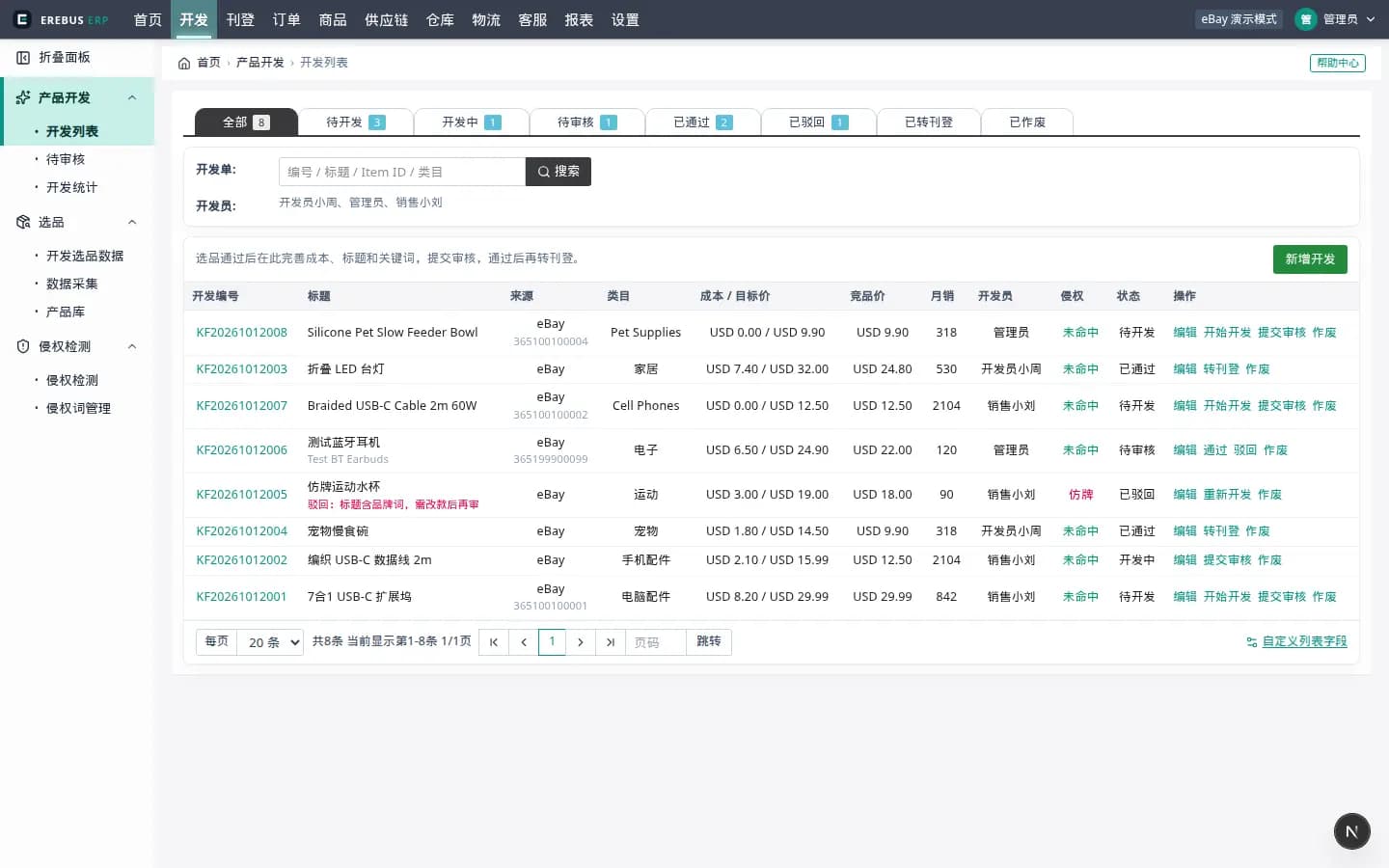Click the admin avatar icon
This screenshot has height=868, width=1389.
coord(1306,19)
